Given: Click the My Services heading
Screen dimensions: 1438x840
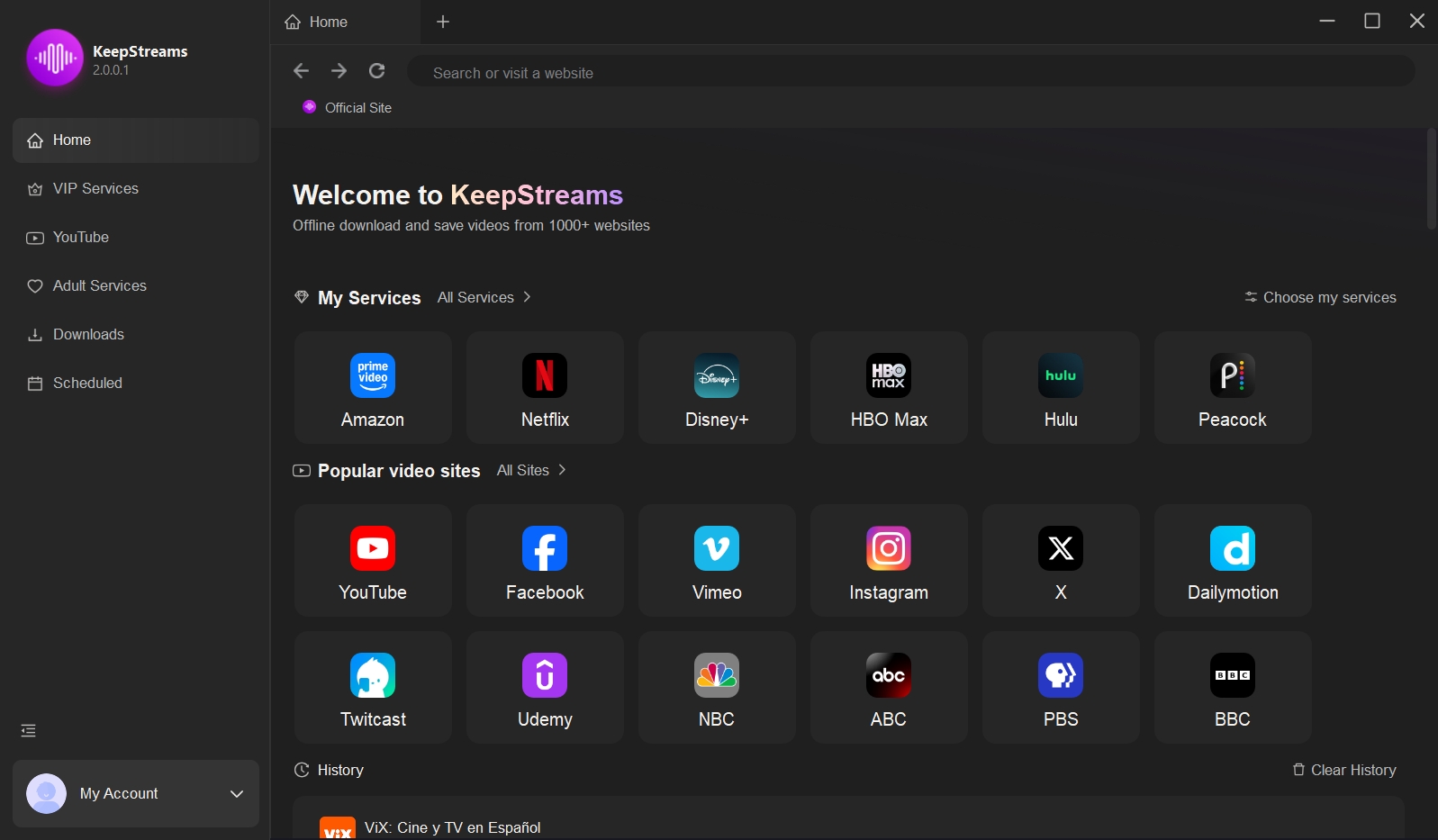Looking at the screenshot, I should point(369,298).
